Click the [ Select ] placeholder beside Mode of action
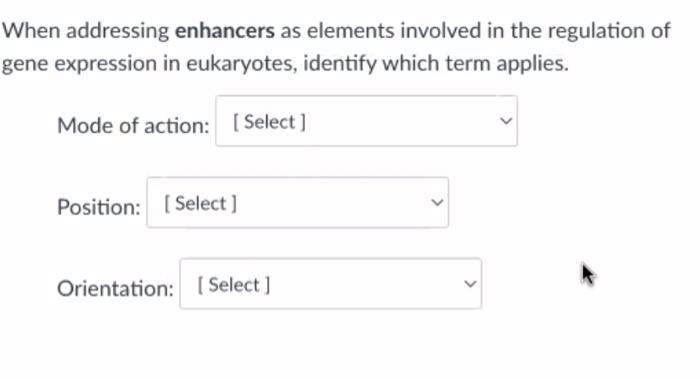The image size is (700, 378). coord(269,122)
